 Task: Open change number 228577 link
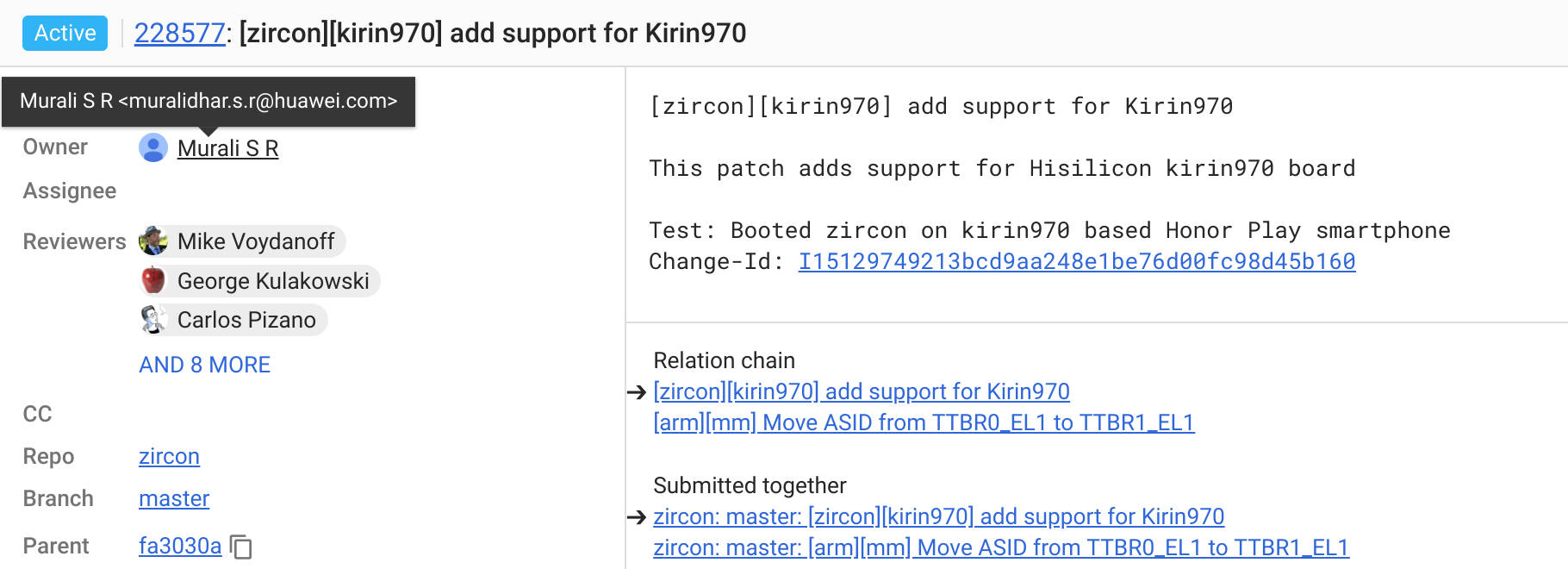coord(179,33)
